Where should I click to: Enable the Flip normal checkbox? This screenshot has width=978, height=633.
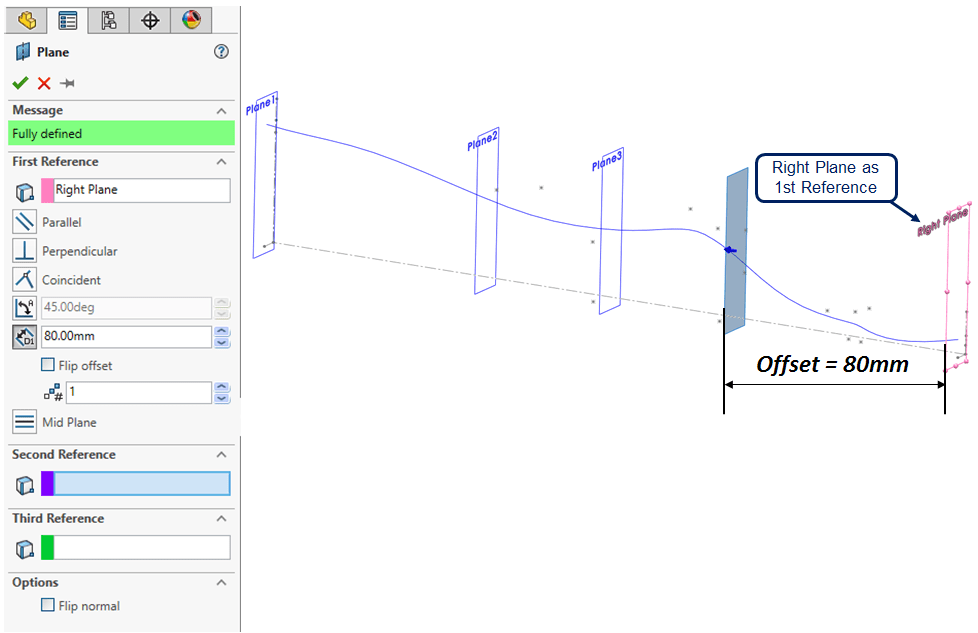pos(48,605)
